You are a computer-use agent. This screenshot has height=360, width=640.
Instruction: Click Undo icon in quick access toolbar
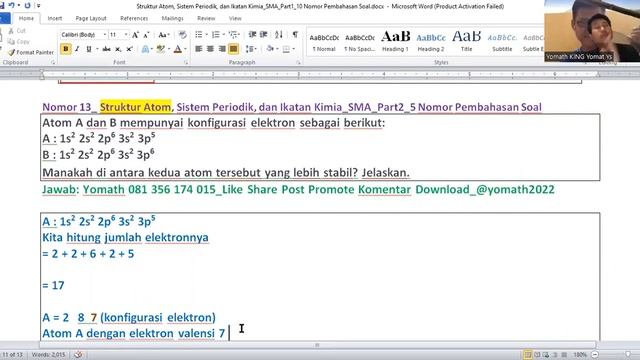pyautogui.click(x=11, y=5)
